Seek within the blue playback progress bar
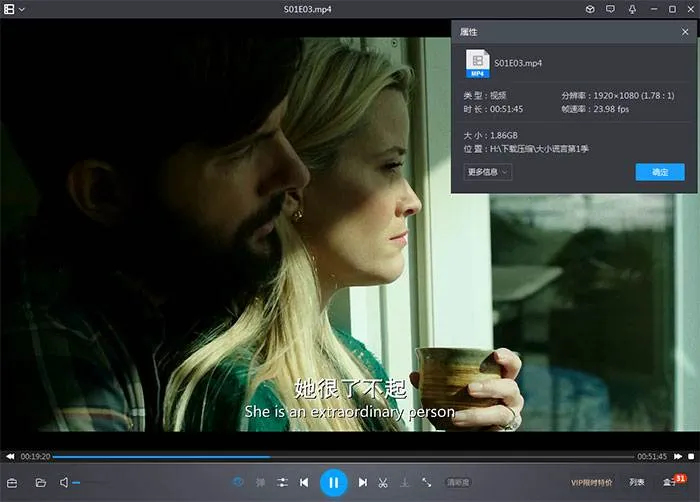700x502 pixels. (343, 456)
